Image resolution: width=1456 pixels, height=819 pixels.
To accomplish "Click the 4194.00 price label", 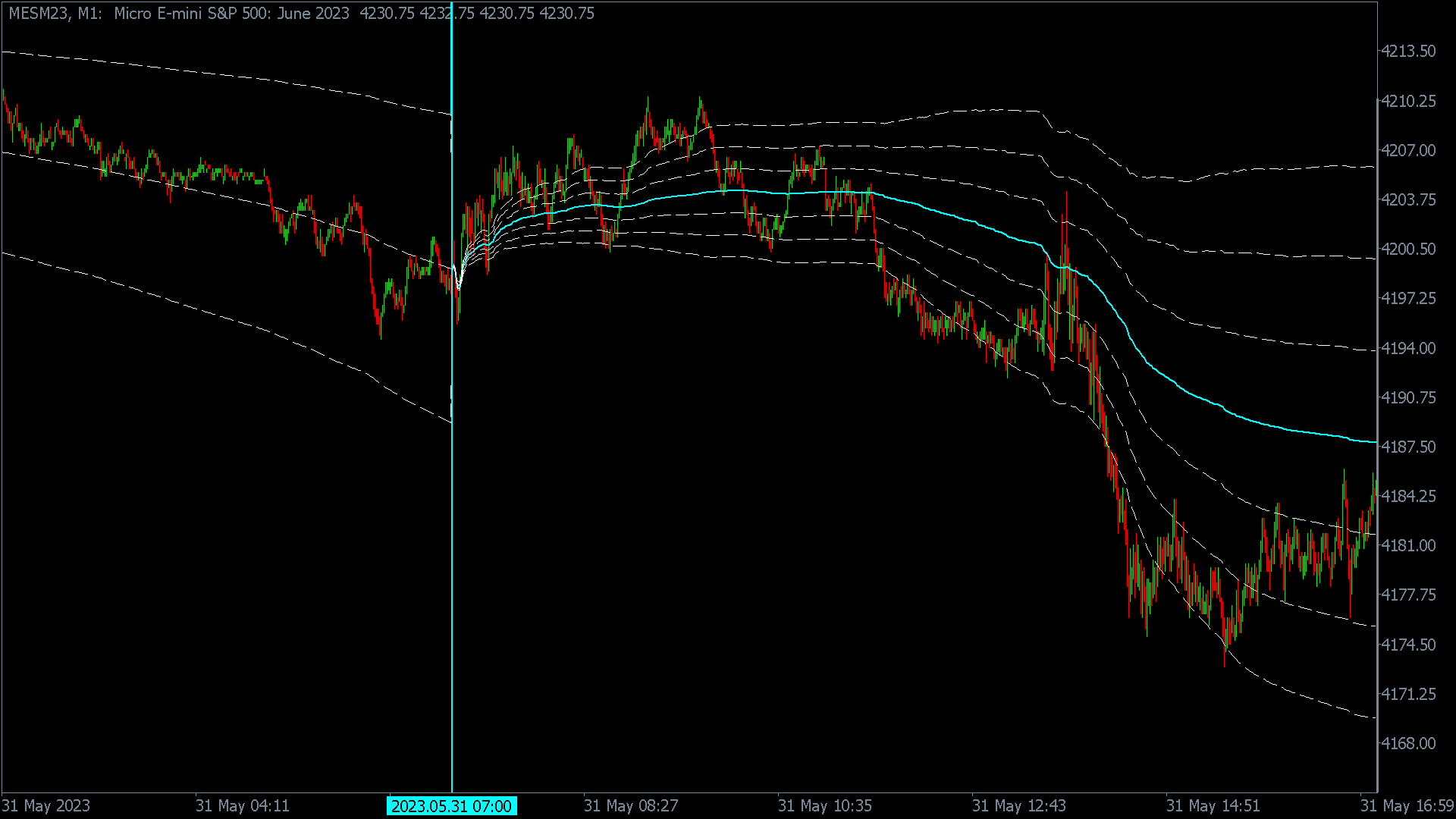I will tap(1408, 348).
